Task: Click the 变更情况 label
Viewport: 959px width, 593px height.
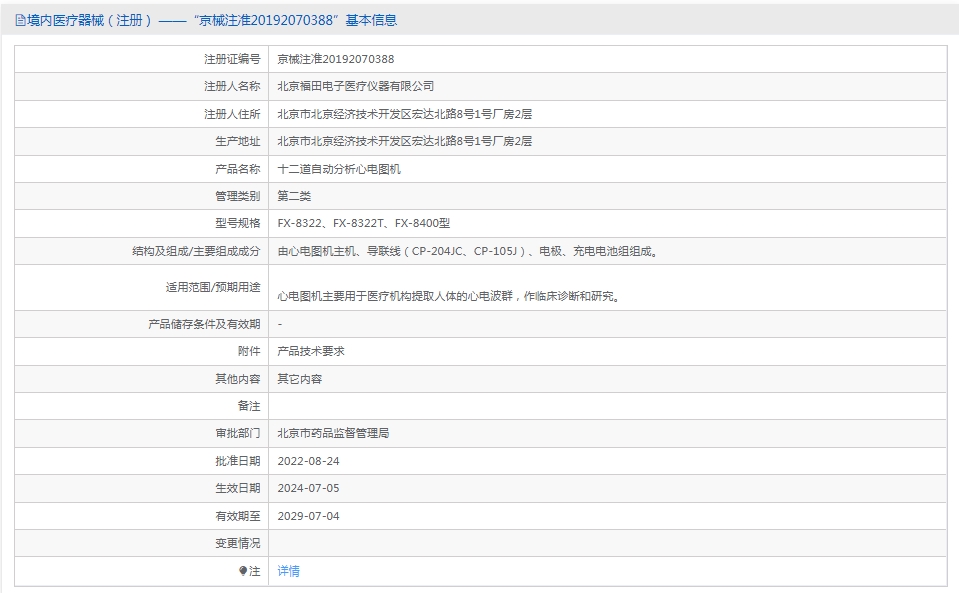Action: click(237, 543)
